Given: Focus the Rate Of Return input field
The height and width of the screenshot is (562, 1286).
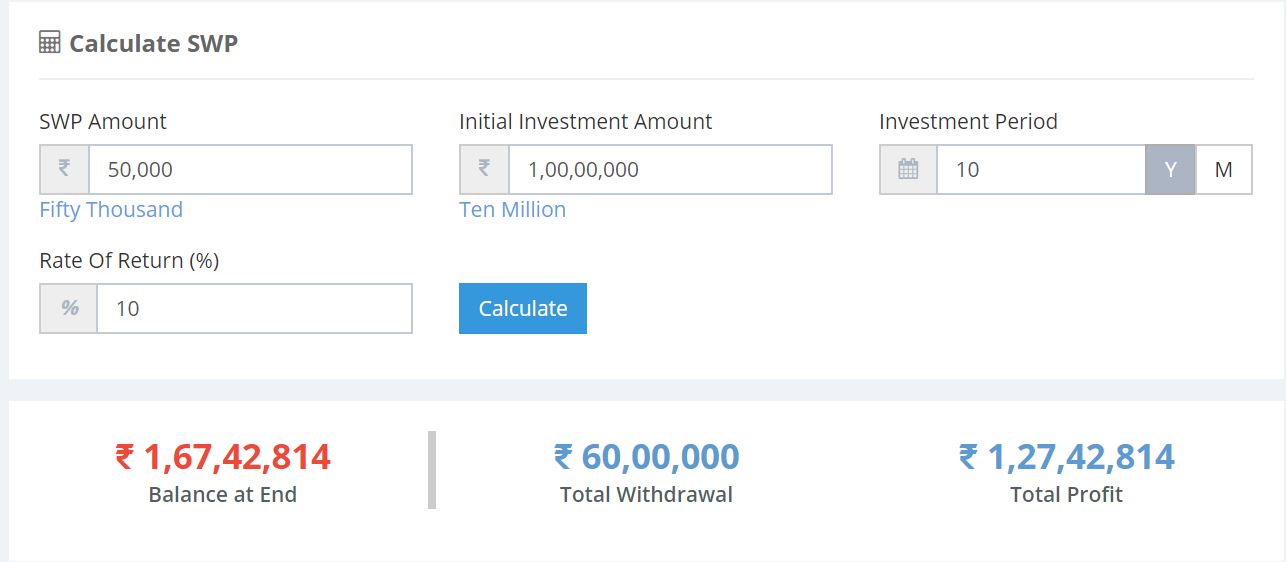Looking at the screenshot, I should [x=254, y=308].
